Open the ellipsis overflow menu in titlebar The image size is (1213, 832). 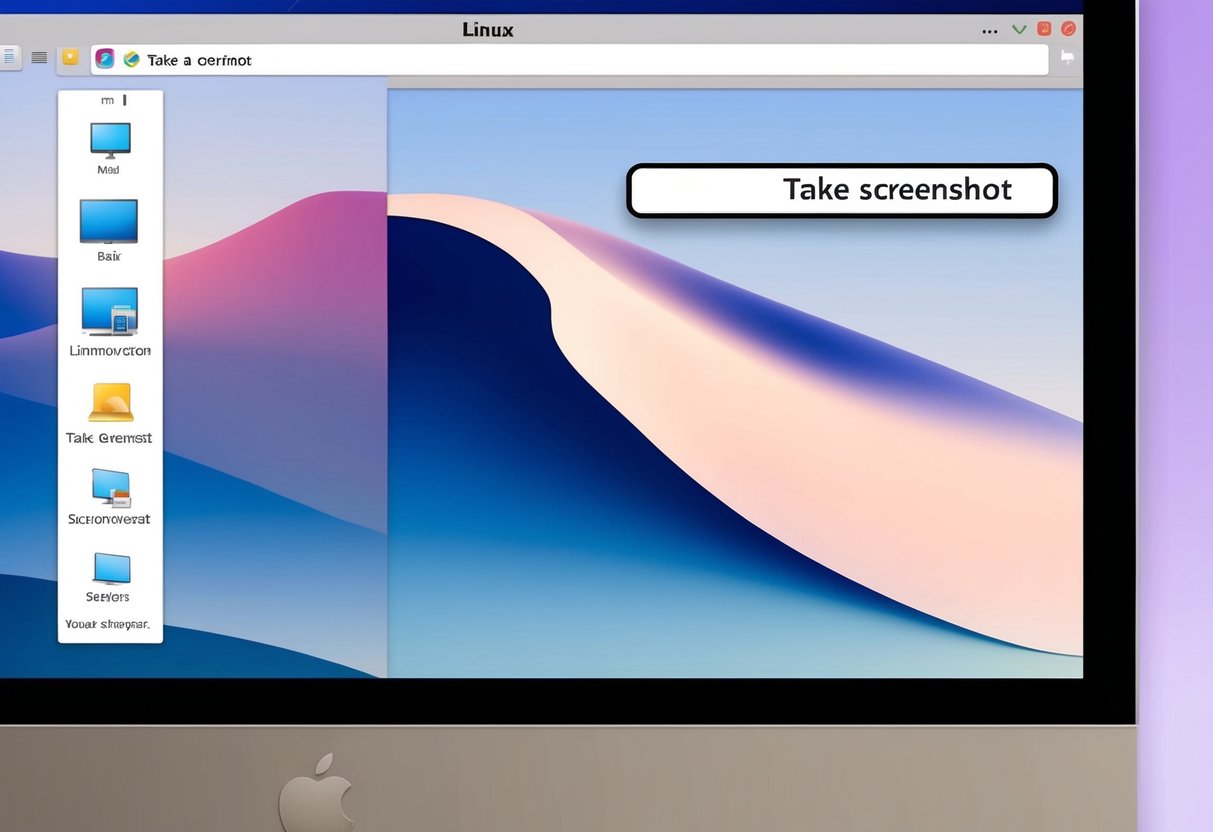pyautogui.click(x=989, y=30)
